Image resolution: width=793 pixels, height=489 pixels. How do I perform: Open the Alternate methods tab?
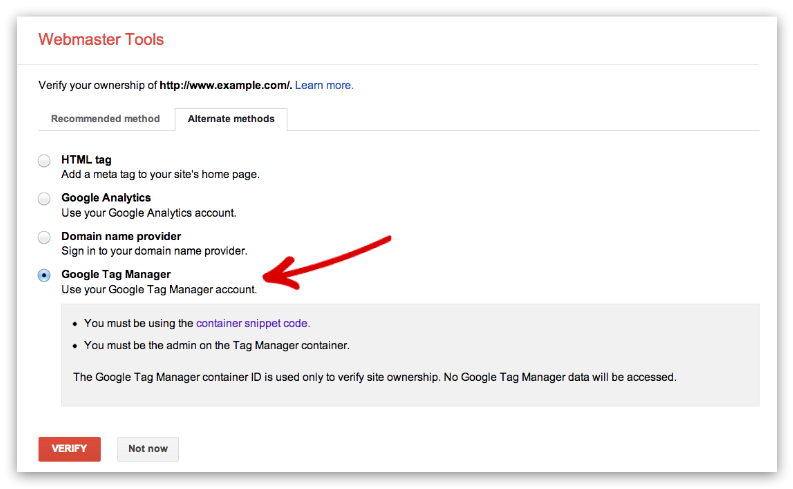coord(231,118)
